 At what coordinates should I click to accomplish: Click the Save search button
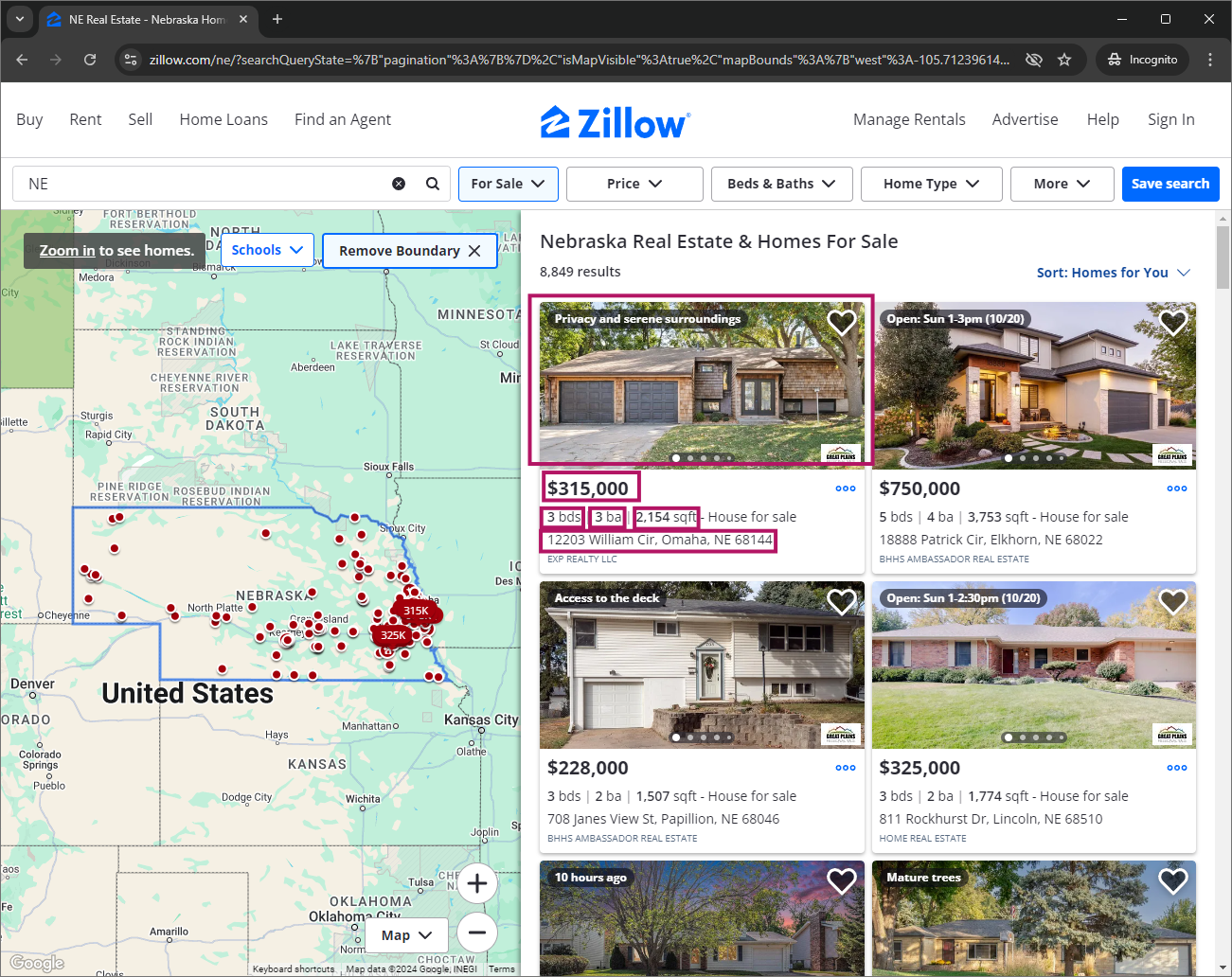(1170, 184)
